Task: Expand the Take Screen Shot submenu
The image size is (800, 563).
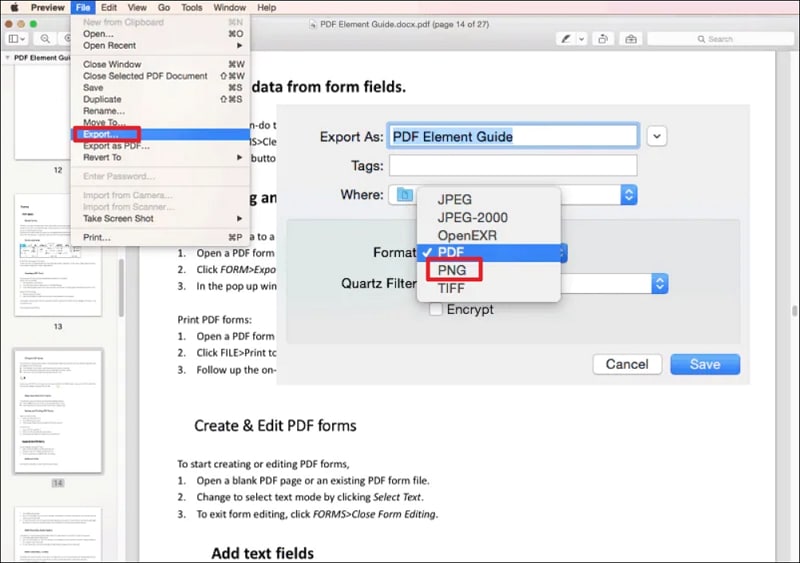Action: click(160, 218)
